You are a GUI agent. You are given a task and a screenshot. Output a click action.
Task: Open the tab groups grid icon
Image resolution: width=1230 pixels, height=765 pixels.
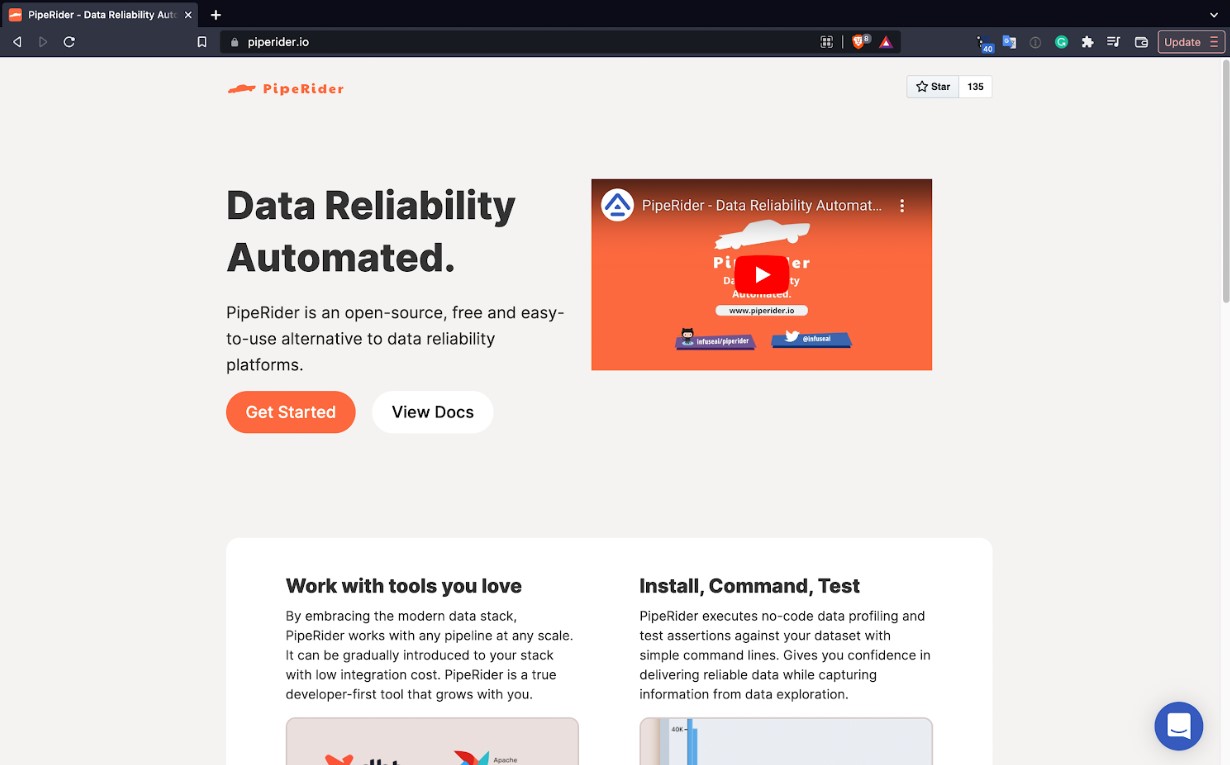pyautogui.click(x=826, y=42)
